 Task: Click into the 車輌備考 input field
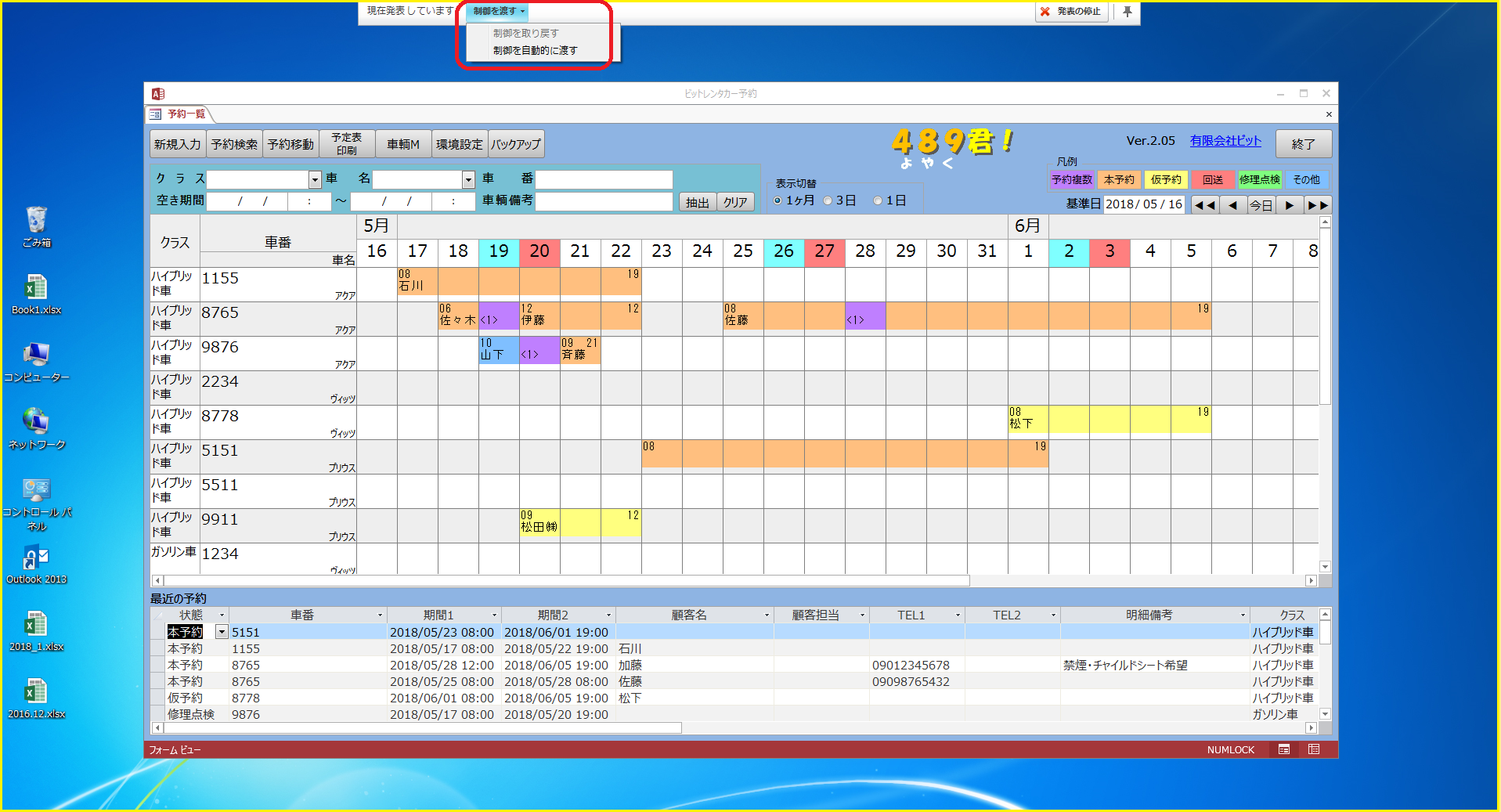(x=604, y=201)
